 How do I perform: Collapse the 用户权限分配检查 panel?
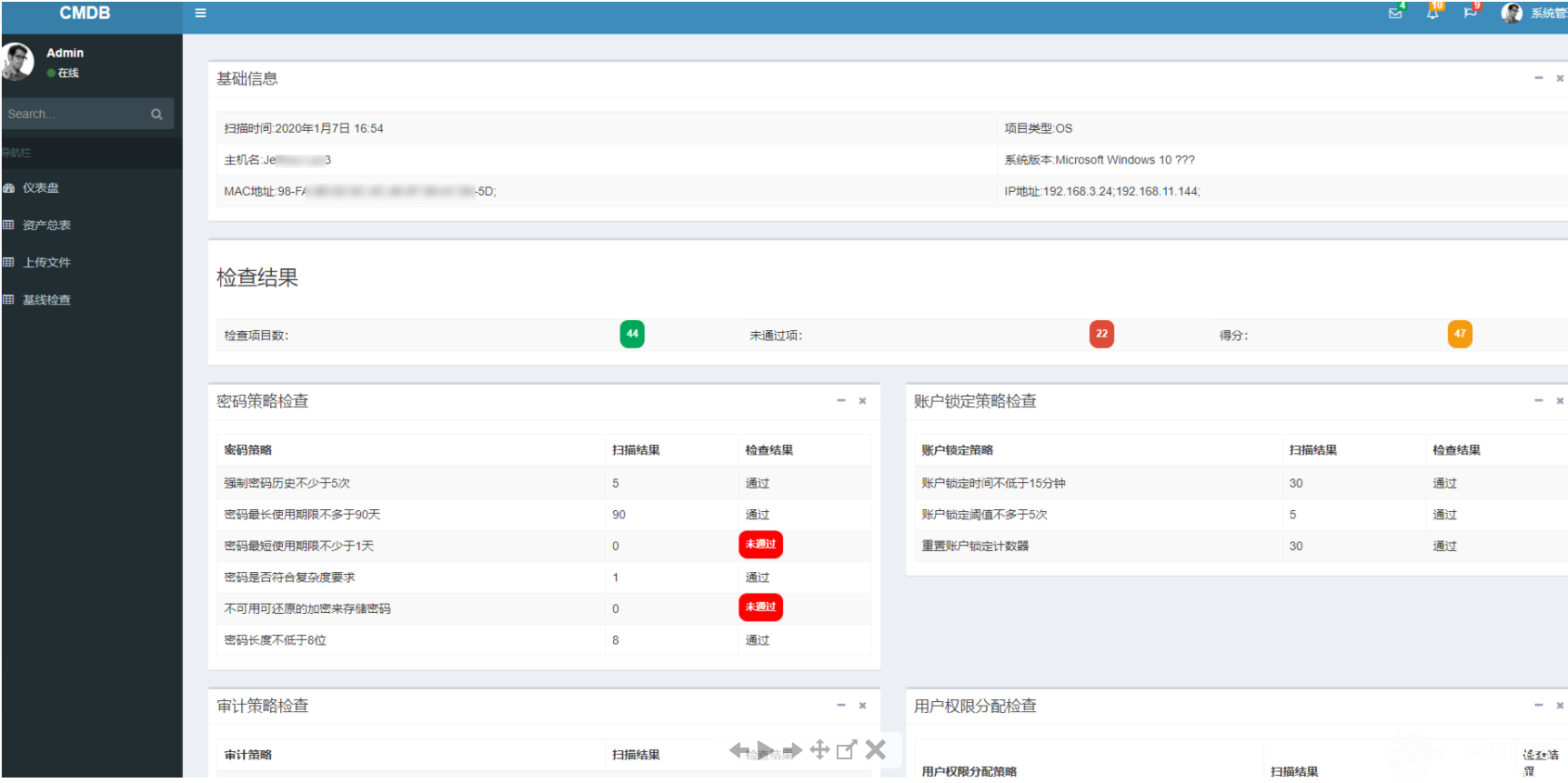coord(1539,706)
